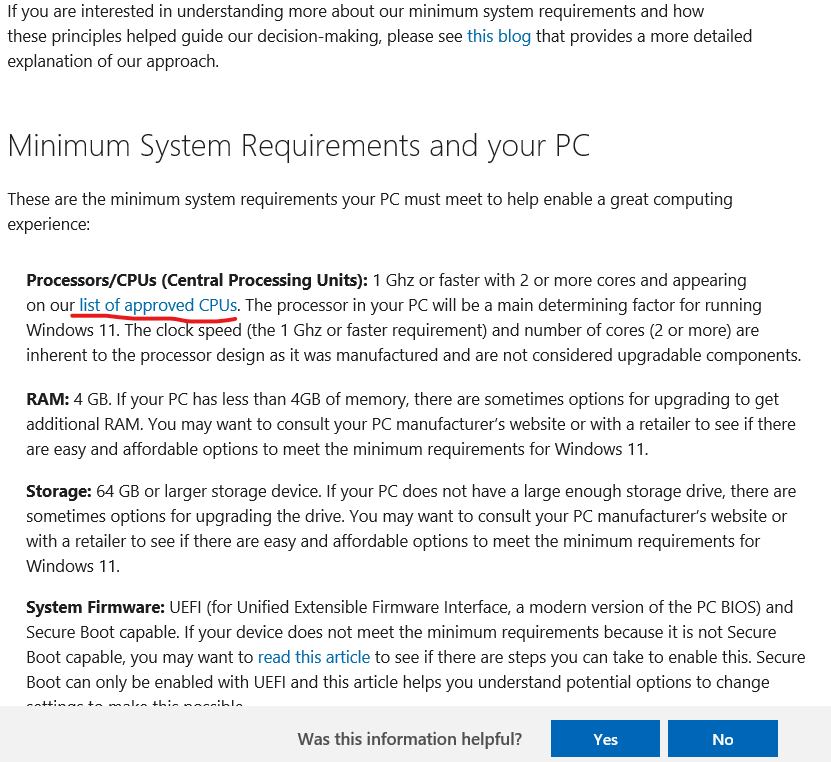
Task: Open the 'list of approved CPUs' link
Action: pyautogui.click(x=158, y=305)
